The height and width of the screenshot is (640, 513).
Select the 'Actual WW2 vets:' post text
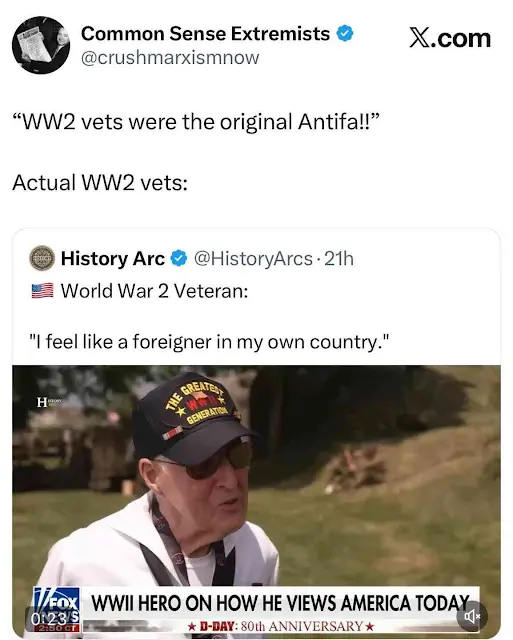coord(100,182)
